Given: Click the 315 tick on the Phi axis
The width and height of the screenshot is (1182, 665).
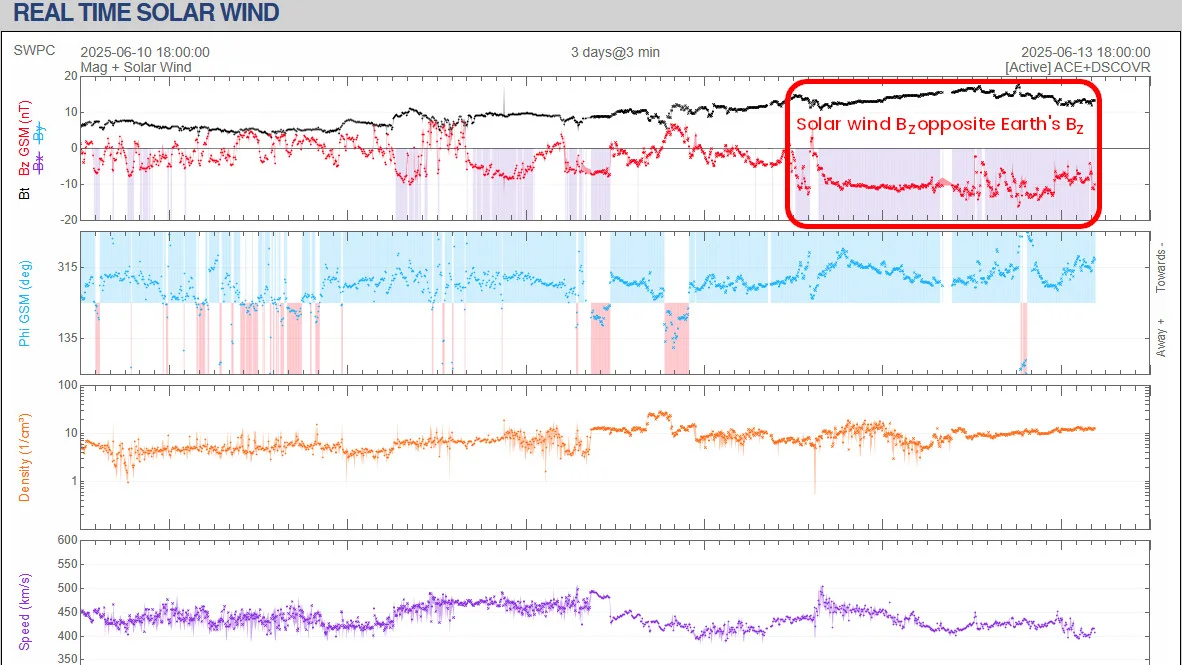Looking at the screenshot, I should [x=67, y=267].
